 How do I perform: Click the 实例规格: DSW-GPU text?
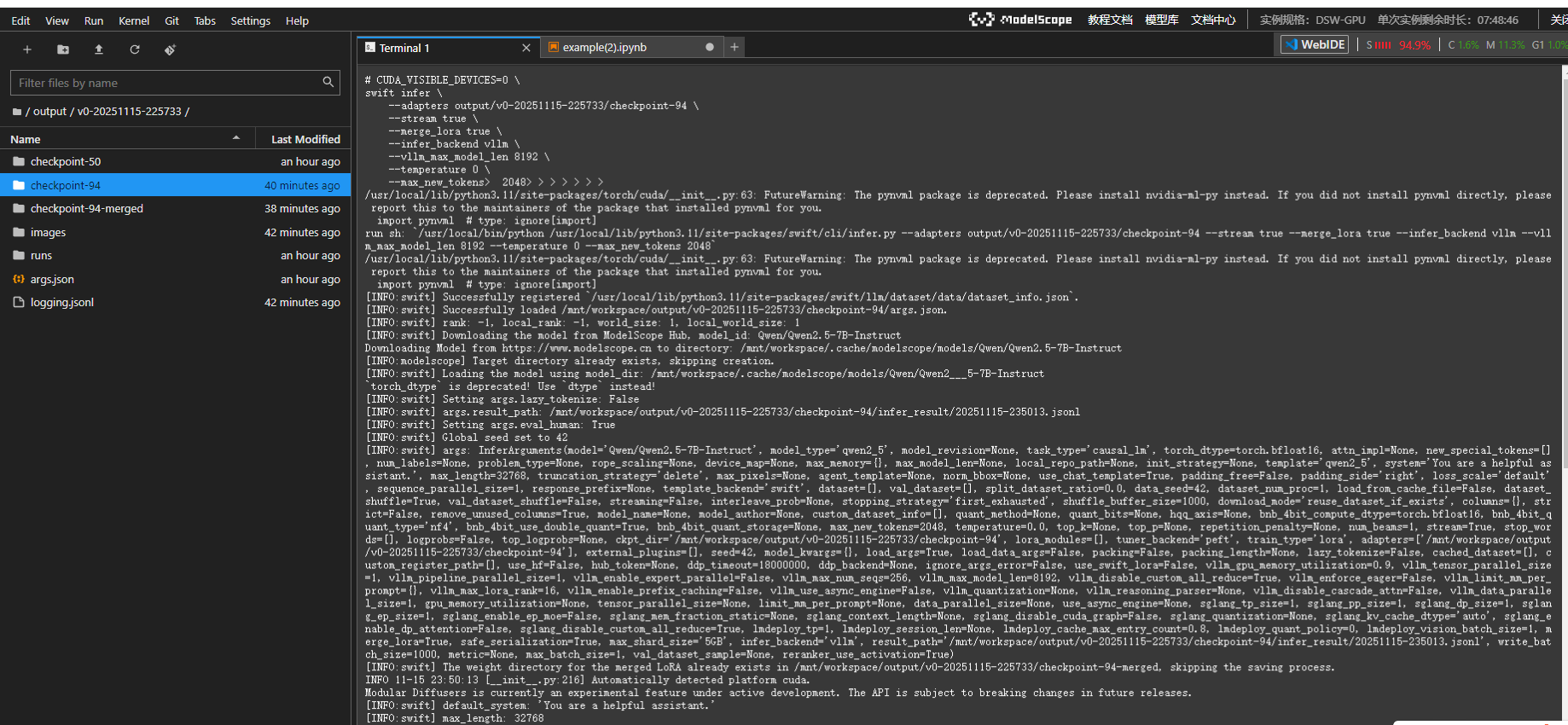(1312, 20)
